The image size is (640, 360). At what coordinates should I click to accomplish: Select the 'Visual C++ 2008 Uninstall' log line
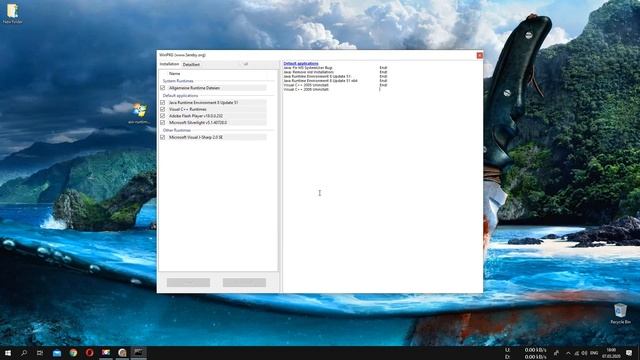pos(306,89)
